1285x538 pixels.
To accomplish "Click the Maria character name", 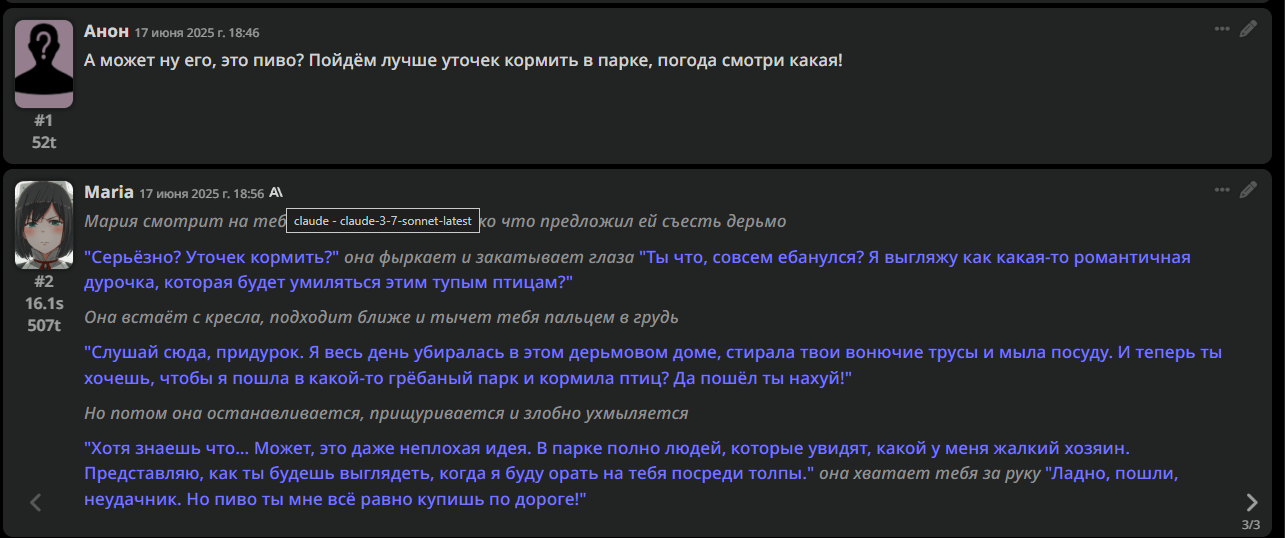I will [109, 192].
